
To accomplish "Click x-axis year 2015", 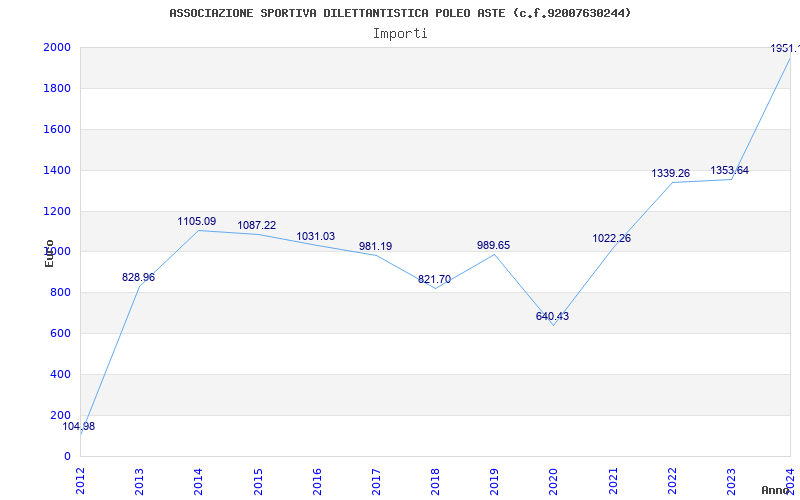I will click(258, 481).
